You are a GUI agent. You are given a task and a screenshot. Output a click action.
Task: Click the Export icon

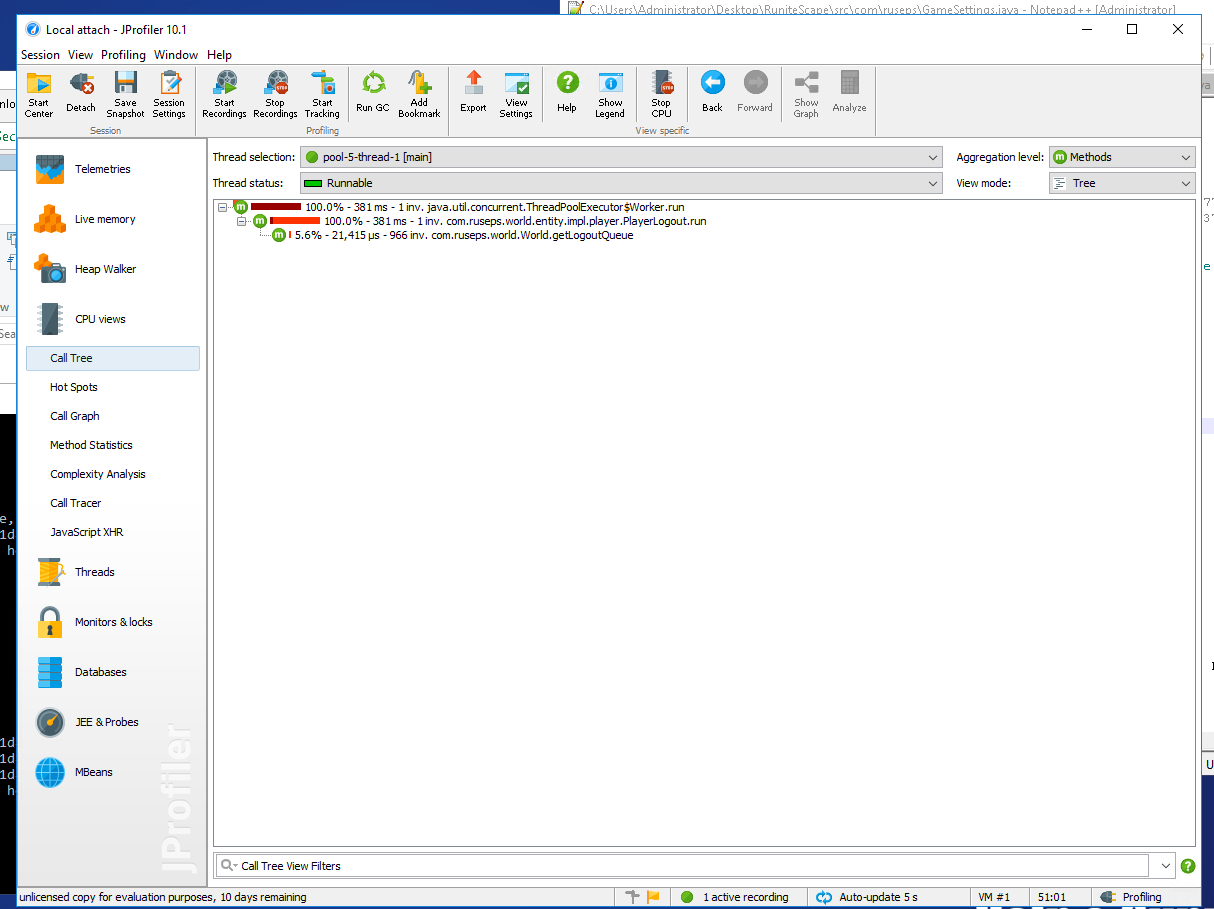473,94
